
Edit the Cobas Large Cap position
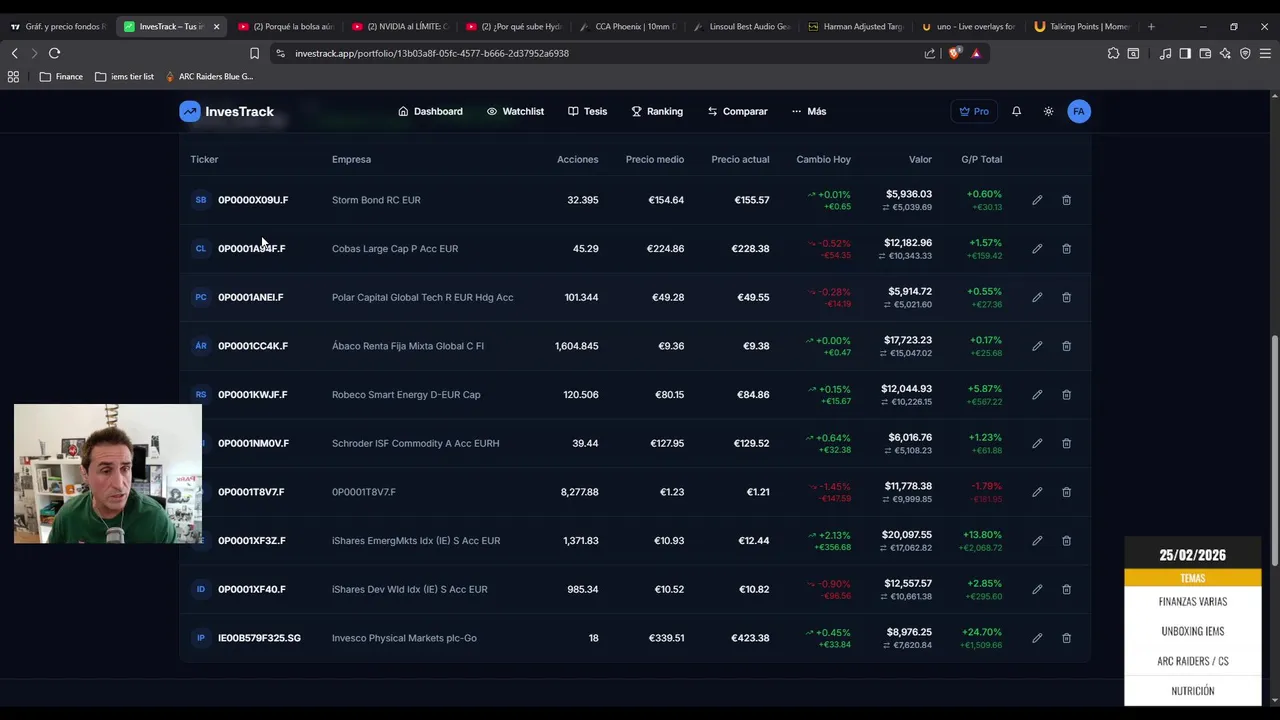[1037, 249]
